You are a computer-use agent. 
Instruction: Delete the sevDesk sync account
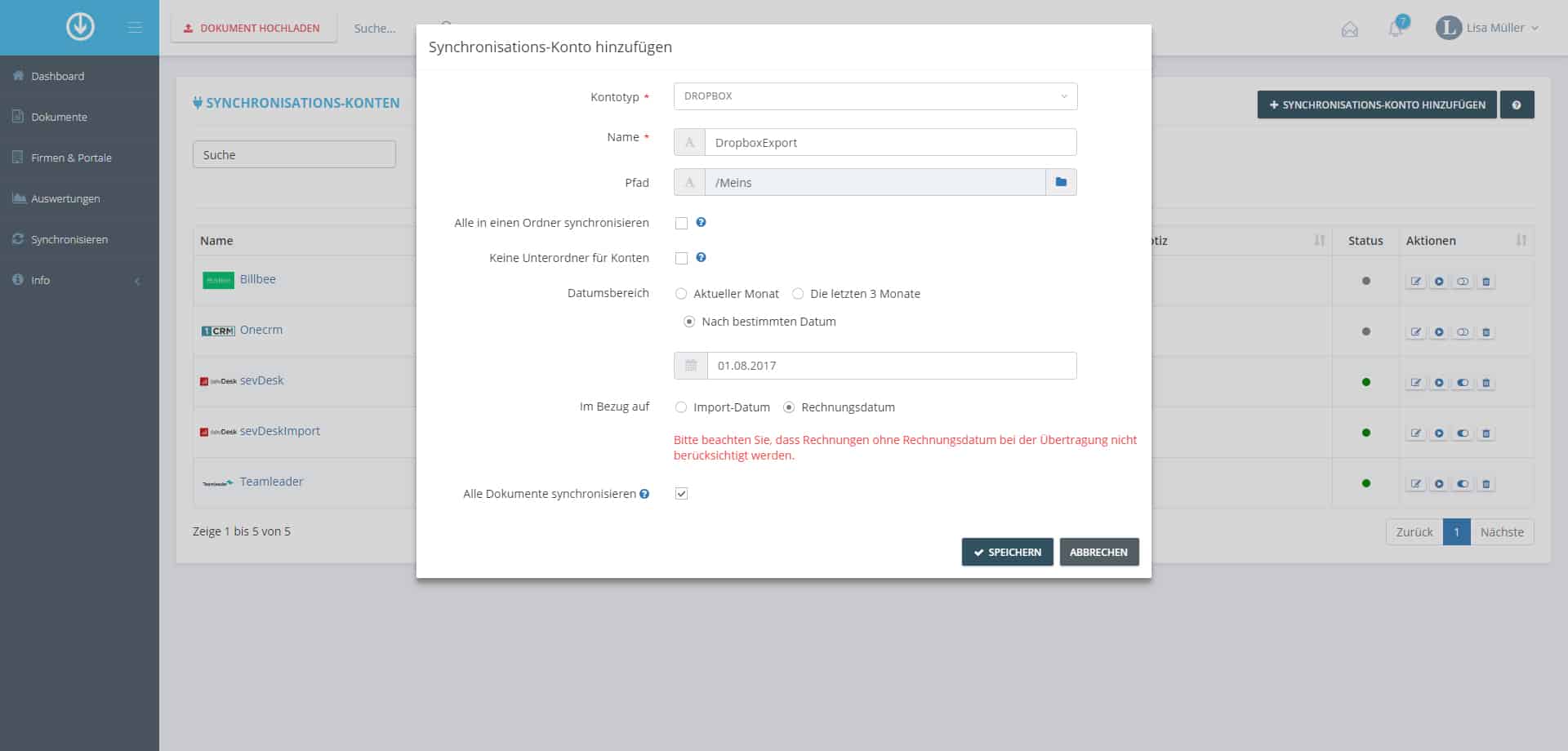pos(1486,383)
